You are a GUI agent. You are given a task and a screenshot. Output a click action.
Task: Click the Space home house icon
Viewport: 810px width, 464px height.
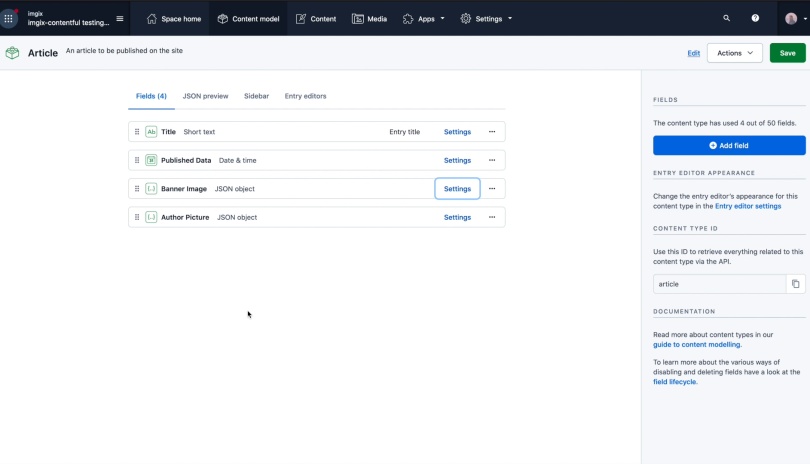pyautogui.click(x=151, y=19)
